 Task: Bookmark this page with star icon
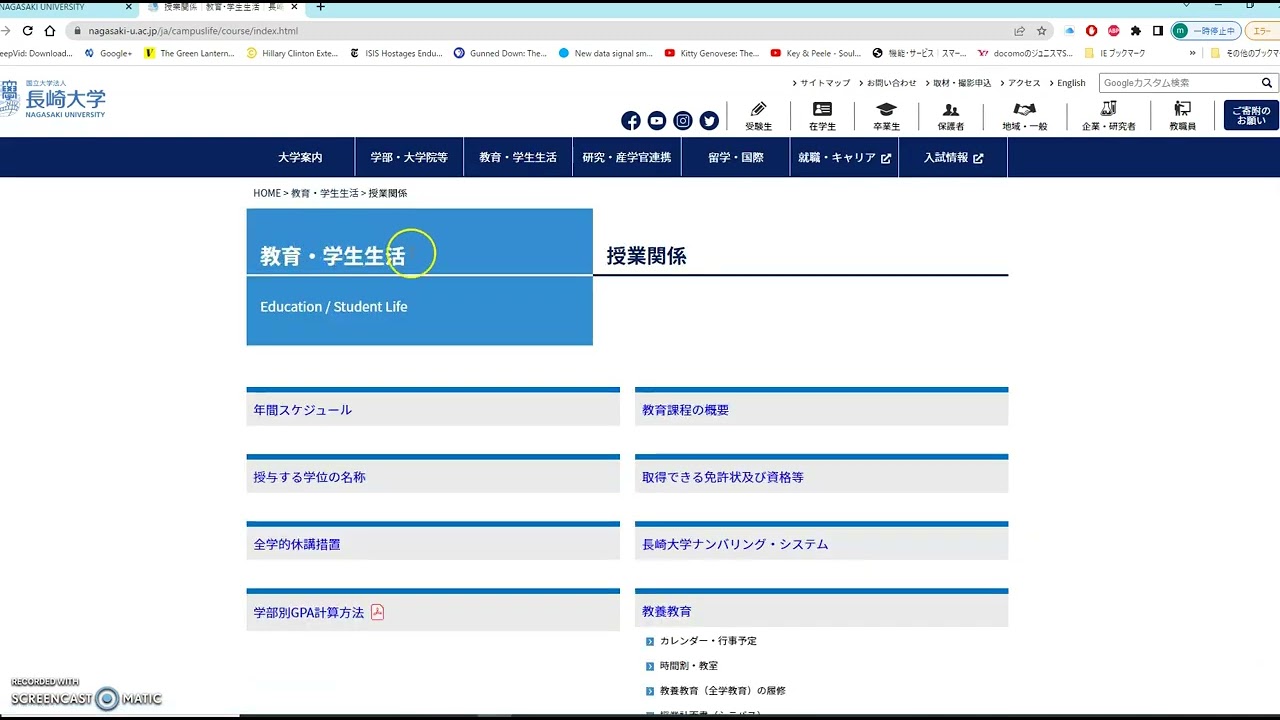click(1041, 31)
